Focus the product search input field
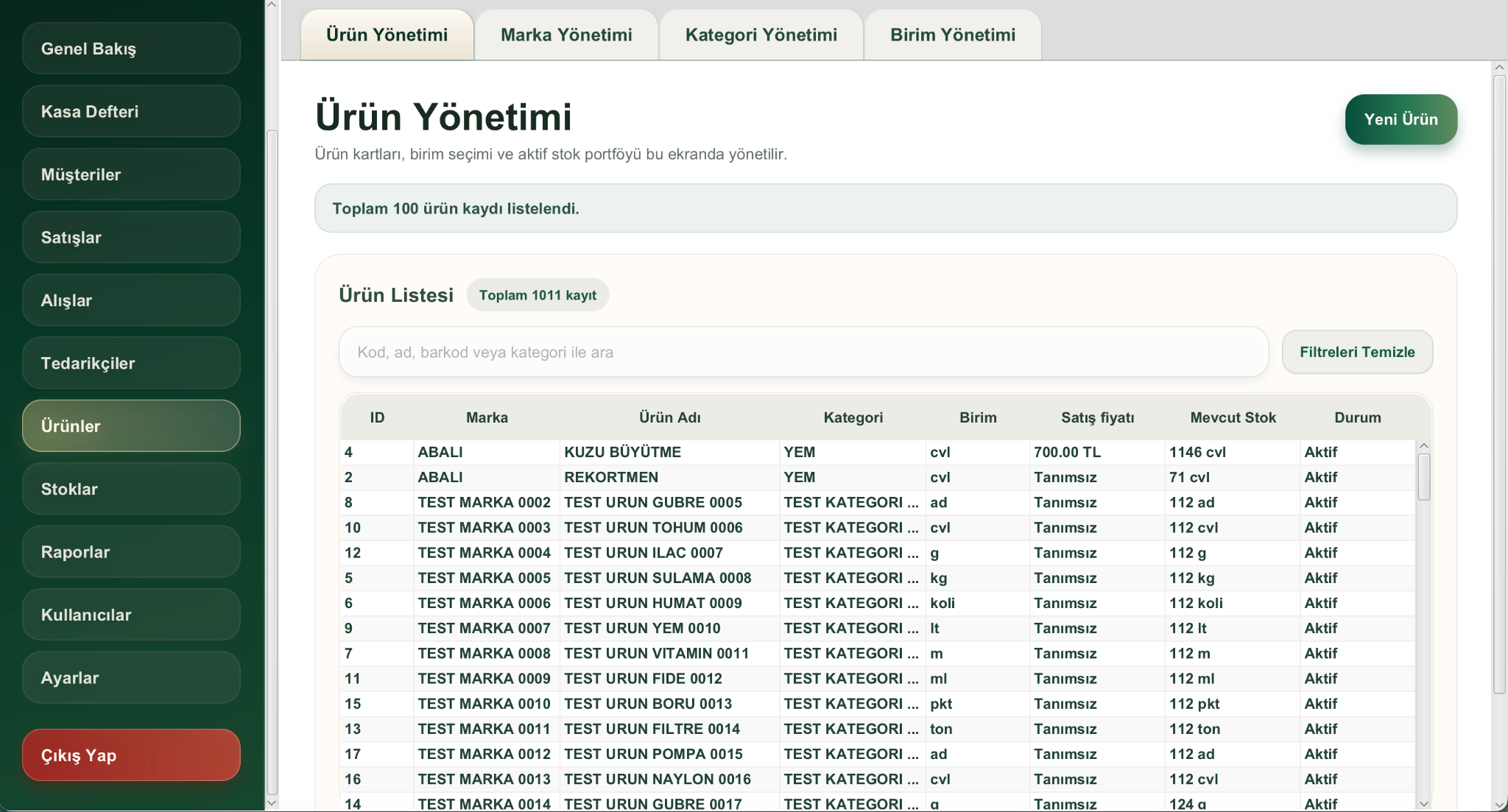Image resolution: width=1508 pixels, height=812 pixels. click(x=803, y=352)
